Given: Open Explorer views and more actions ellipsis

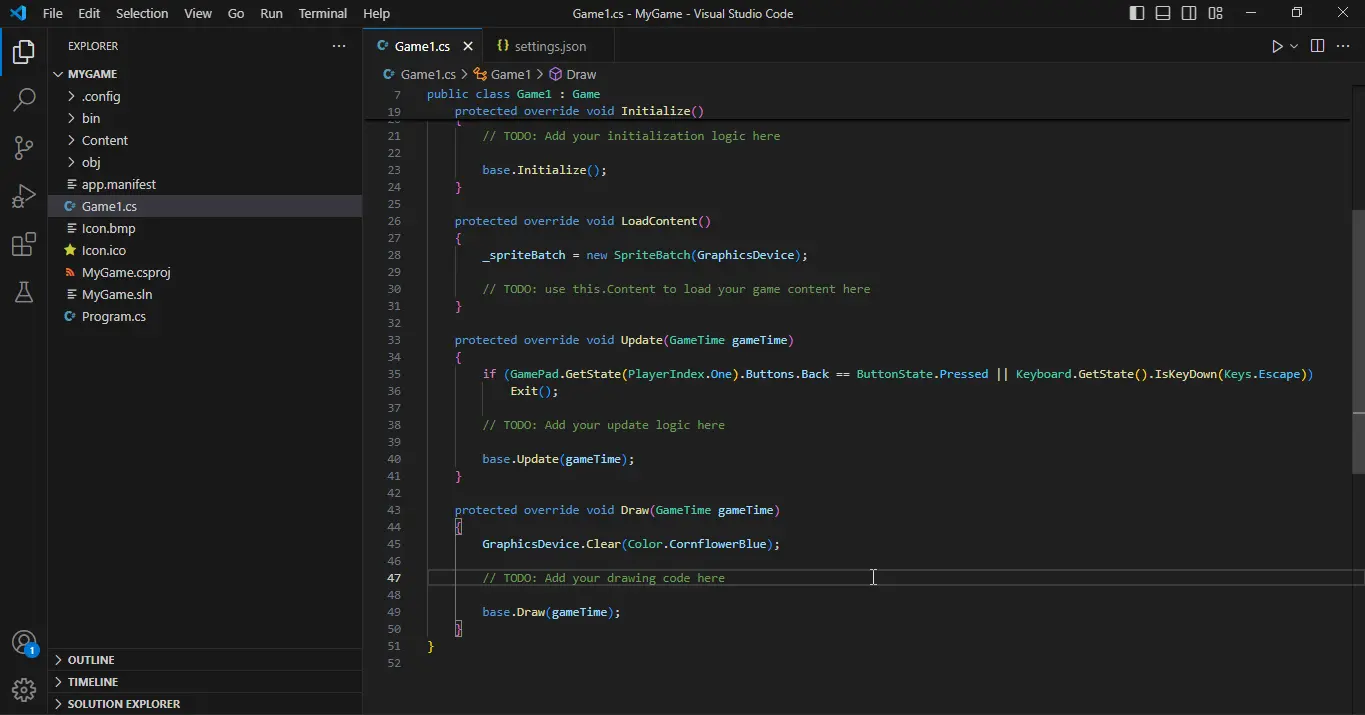Looking at the screenshot, I should pos(340,46).
